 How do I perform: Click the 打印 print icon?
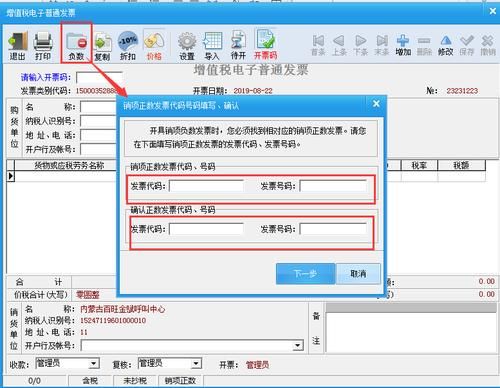43,46
